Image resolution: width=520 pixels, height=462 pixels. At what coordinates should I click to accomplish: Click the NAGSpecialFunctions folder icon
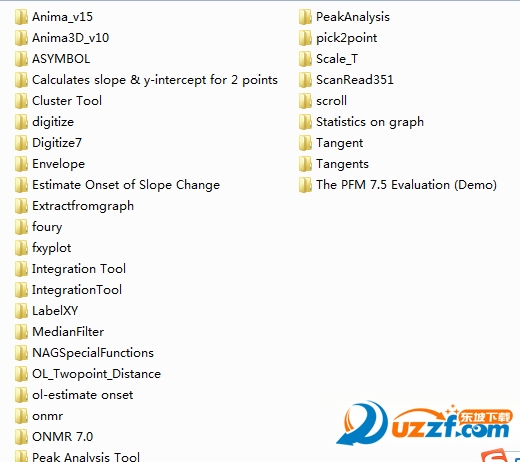pos(21,353)
